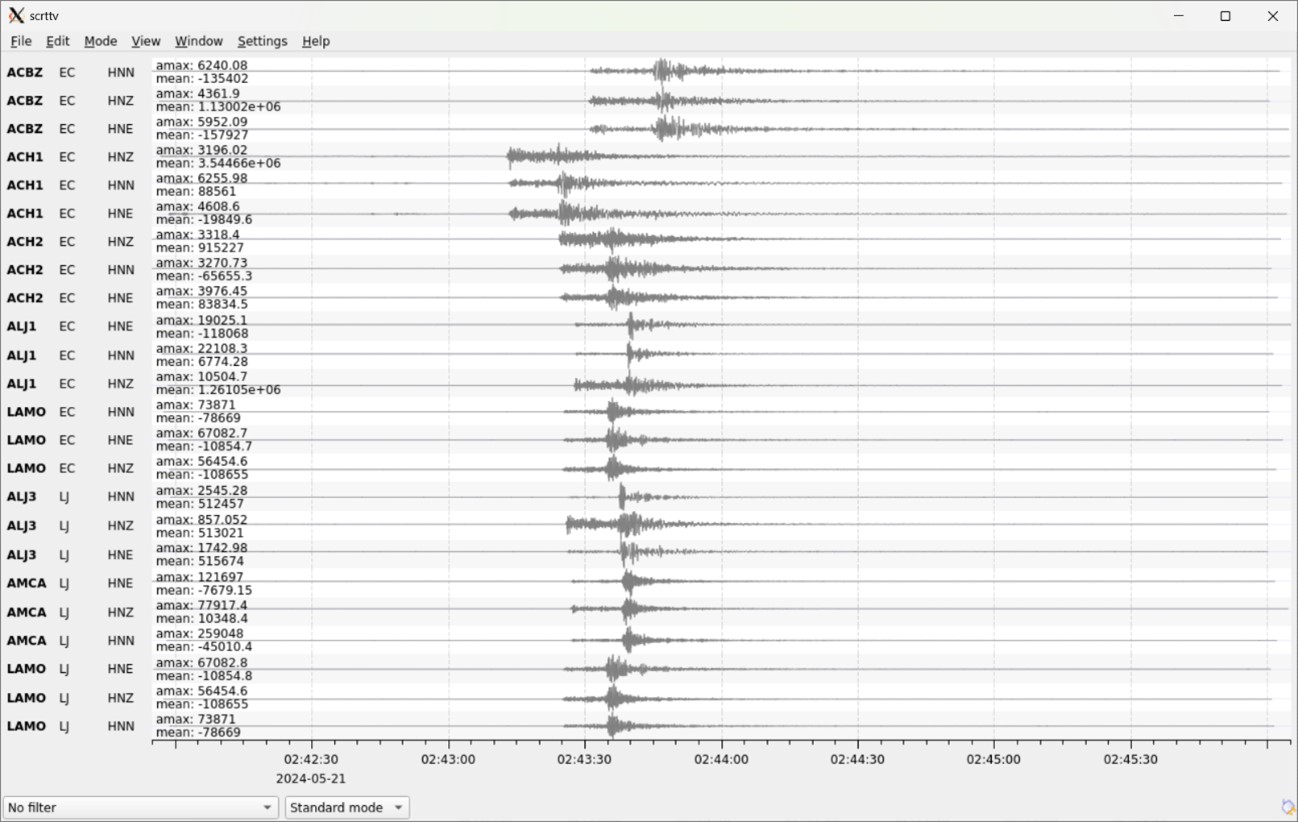
Task: Select the ACBZ EC HNE trace row
Action: [x=647, y=128]
